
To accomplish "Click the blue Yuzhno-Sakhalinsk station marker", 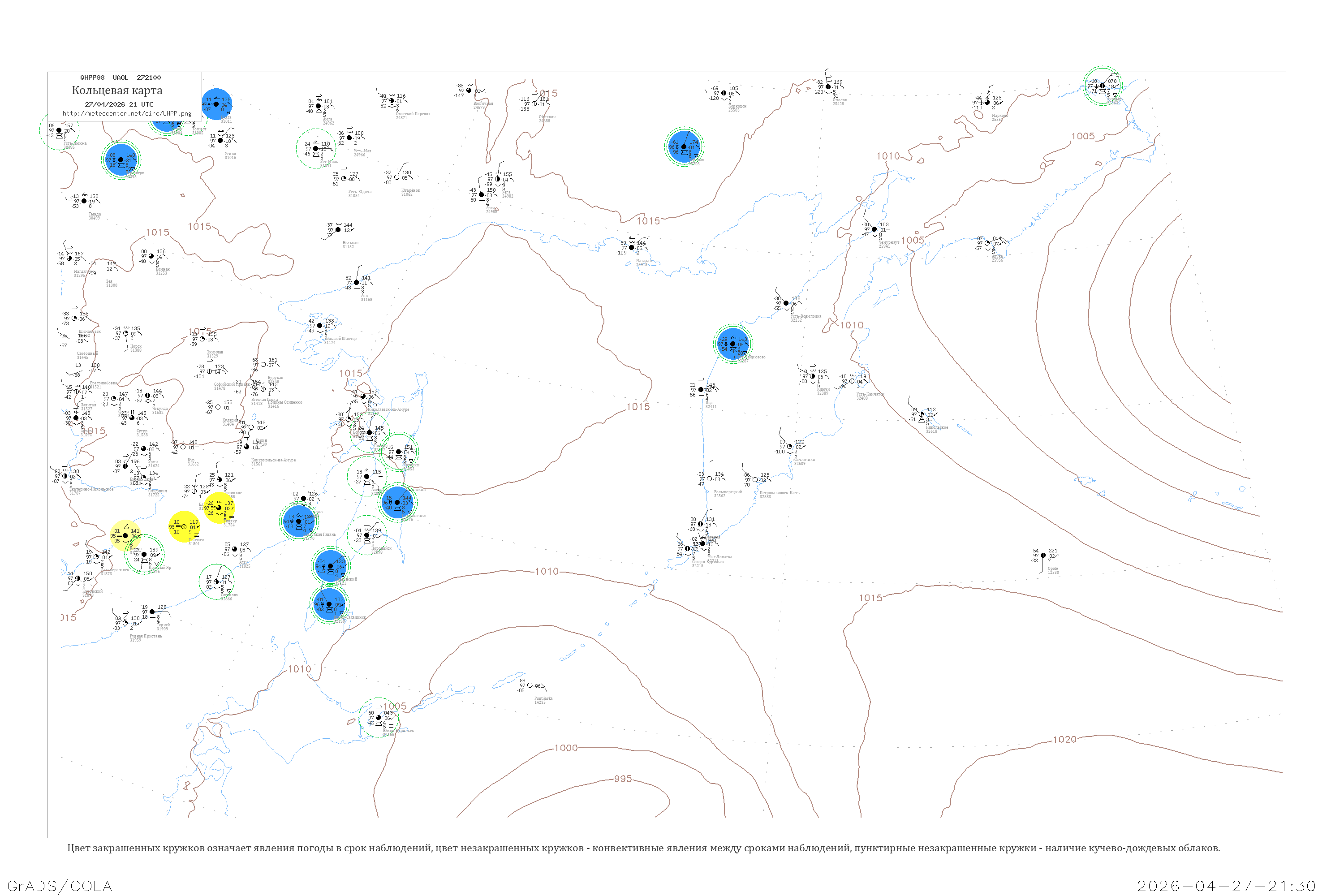I will [x=329, y=604].
